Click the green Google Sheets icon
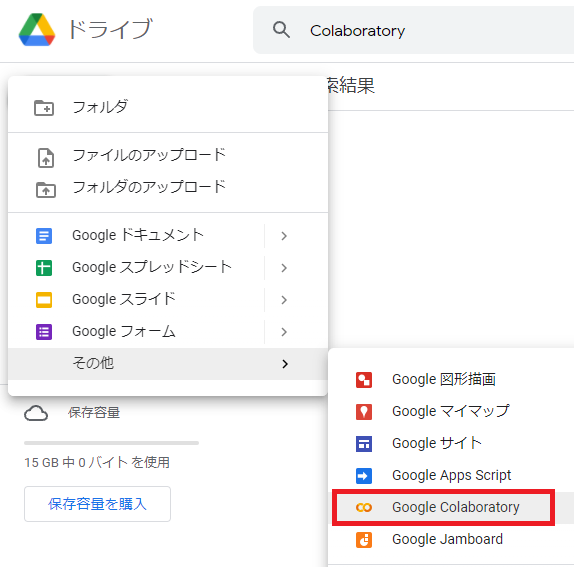This screenshot has height=567, width=574. tap(44, 268)
